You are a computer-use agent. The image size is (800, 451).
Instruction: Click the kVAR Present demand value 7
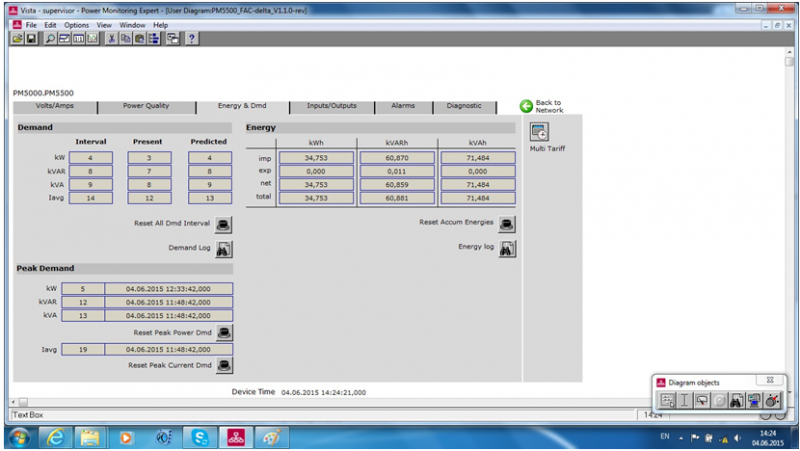(x=149, y=171)
